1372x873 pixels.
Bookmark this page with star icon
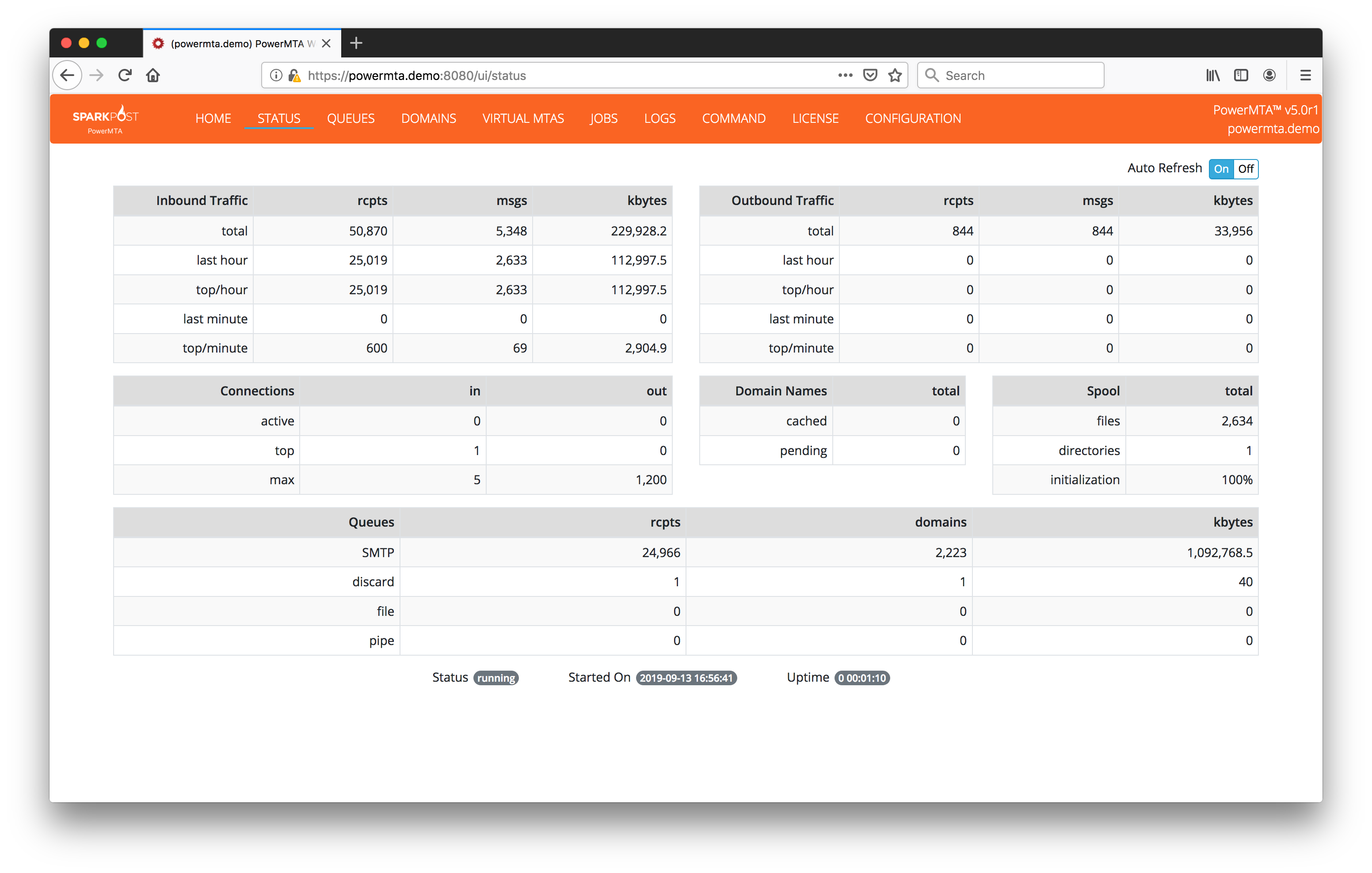click(x=895, y=75)
